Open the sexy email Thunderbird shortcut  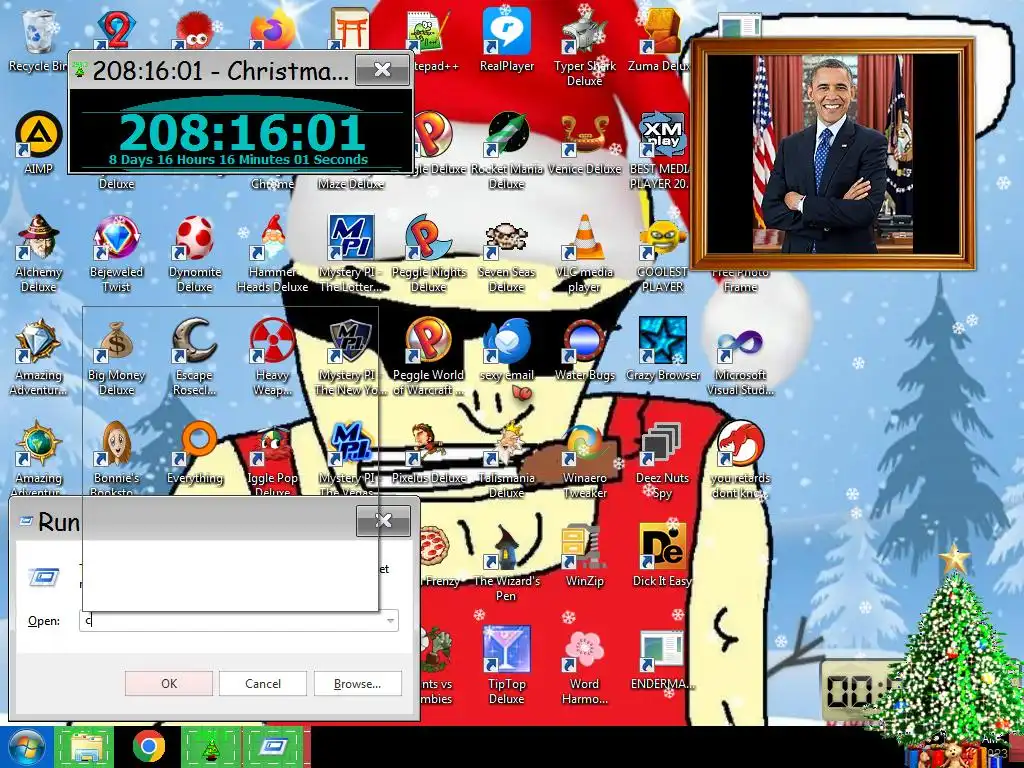coord(507,350)
